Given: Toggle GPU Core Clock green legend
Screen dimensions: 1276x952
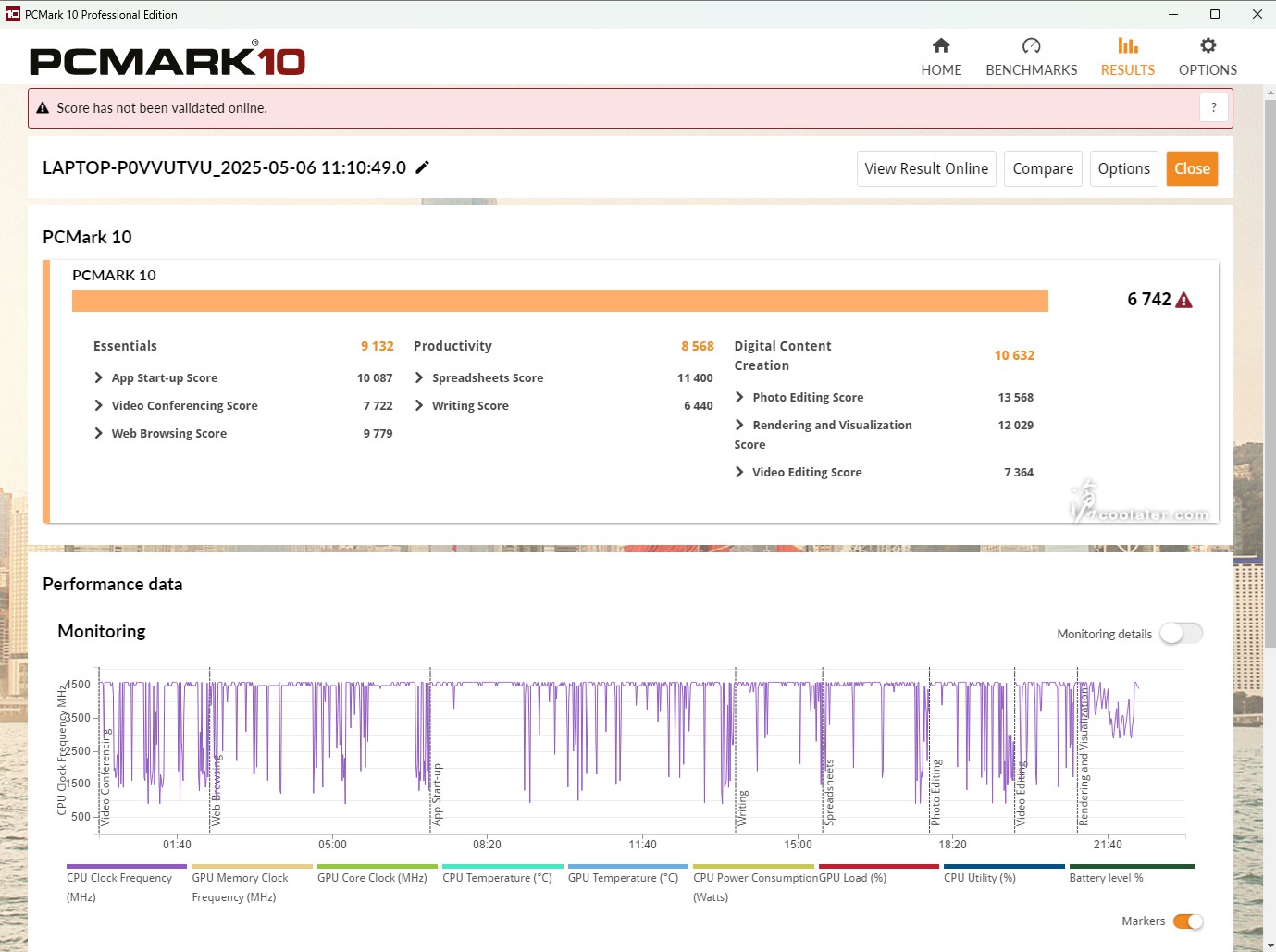Looking at the screenshot, I should [x=377, y=874].
